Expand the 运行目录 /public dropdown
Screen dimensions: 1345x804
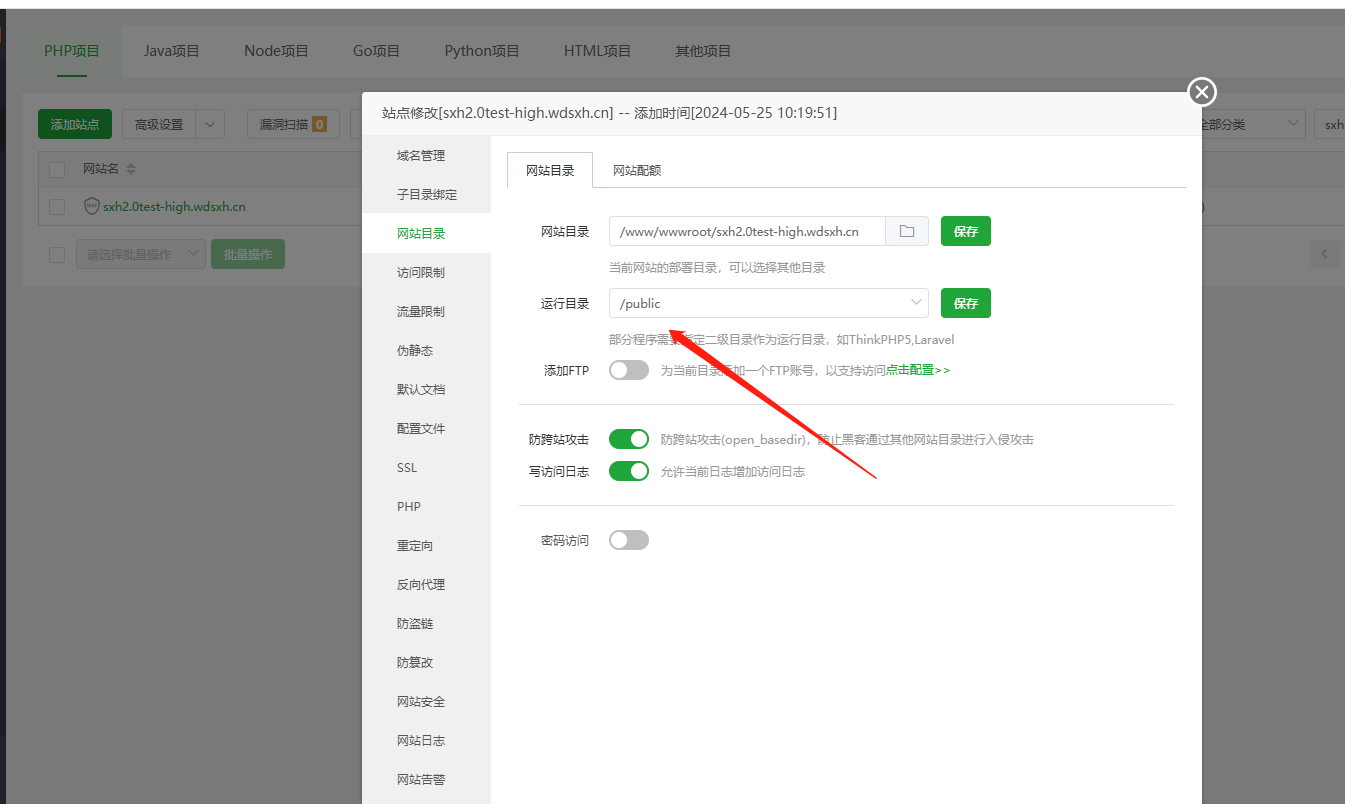(768, 303)
